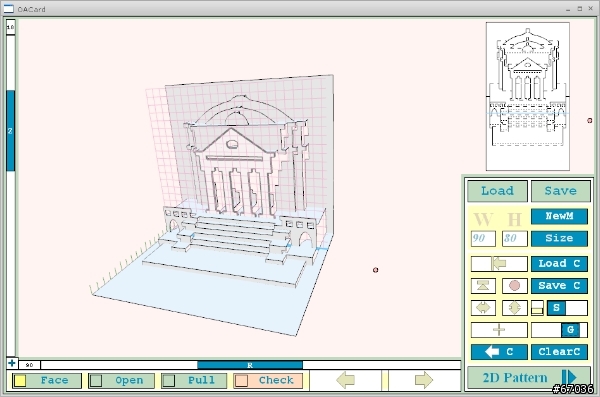Apply dimensions with the Size button

pos(559,239)
